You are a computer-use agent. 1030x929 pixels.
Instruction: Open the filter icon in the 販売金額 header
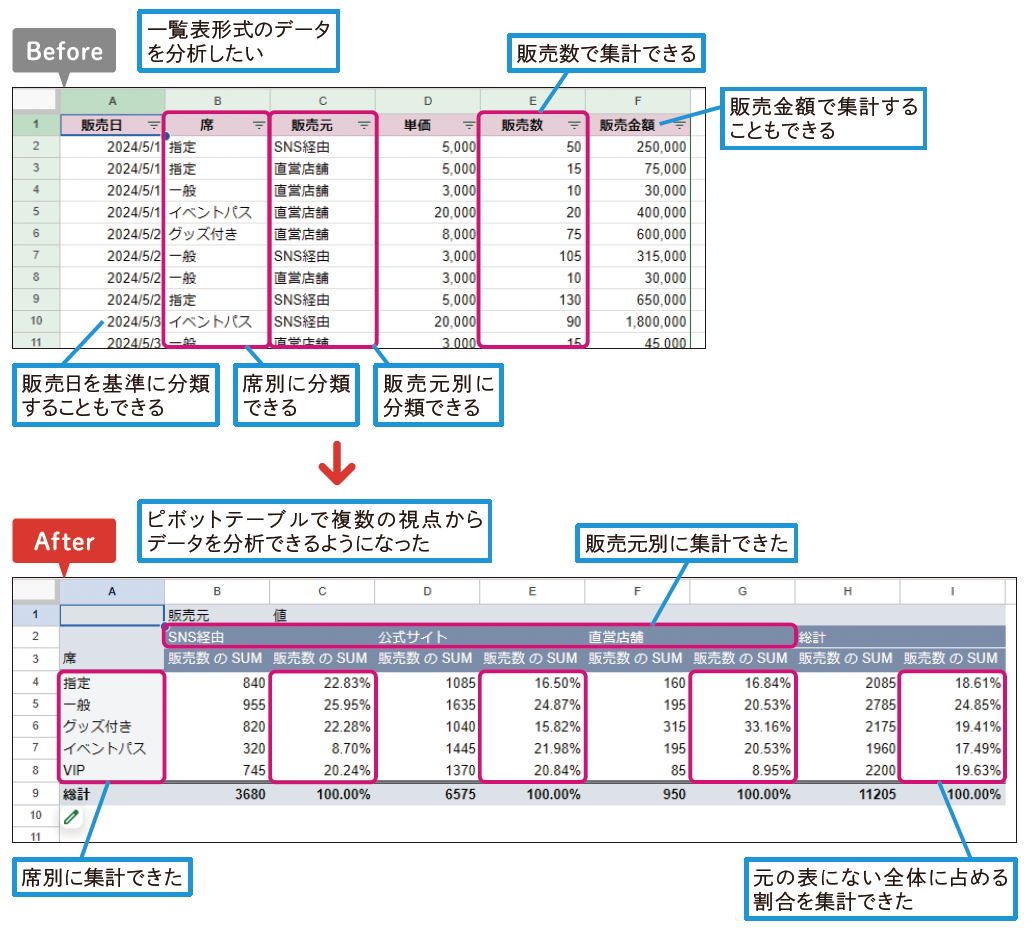tap(679, 125)
